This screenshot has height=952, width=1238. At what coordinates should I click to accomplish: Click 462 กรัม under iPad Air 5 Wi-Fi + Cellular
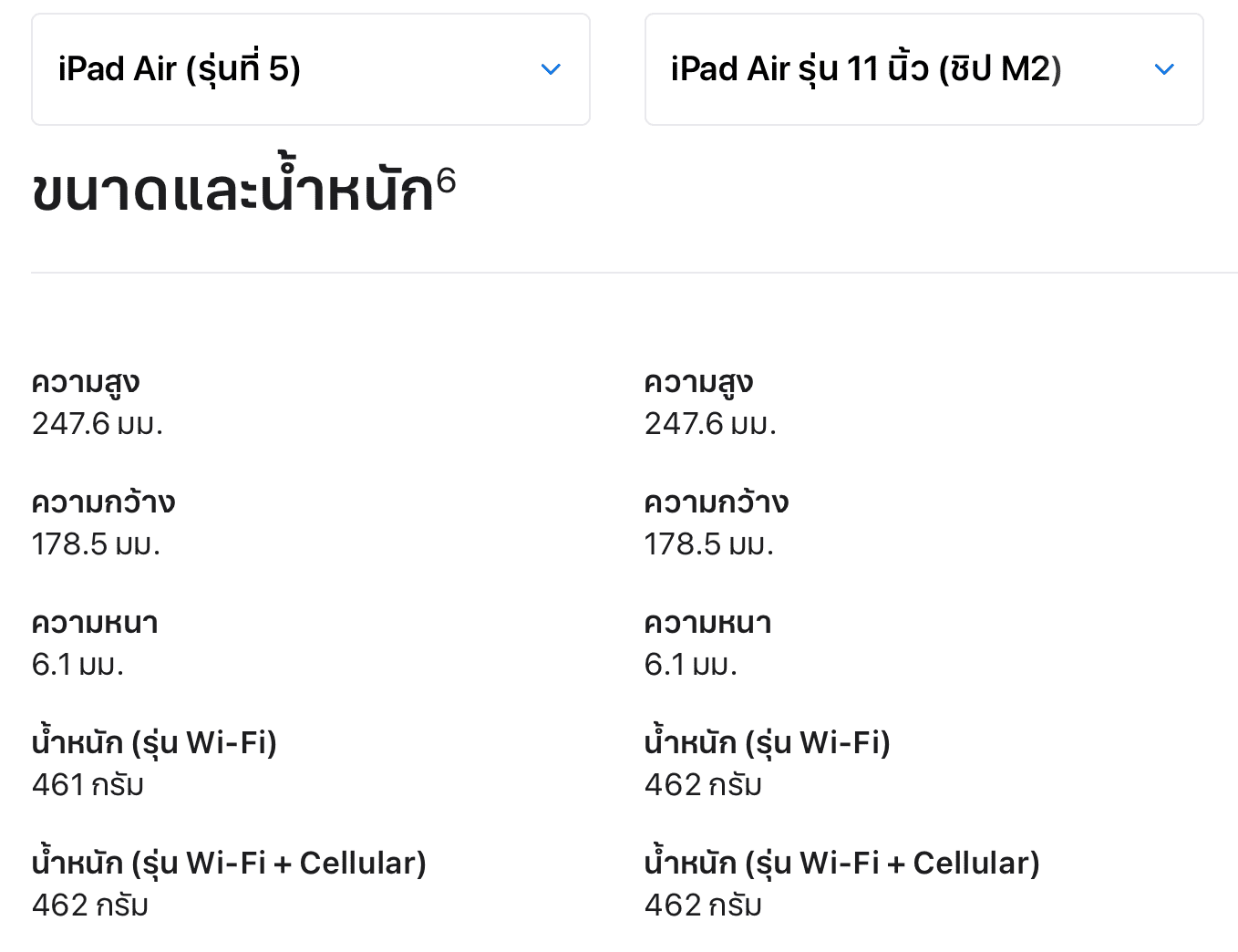click(x=90, y=905)
